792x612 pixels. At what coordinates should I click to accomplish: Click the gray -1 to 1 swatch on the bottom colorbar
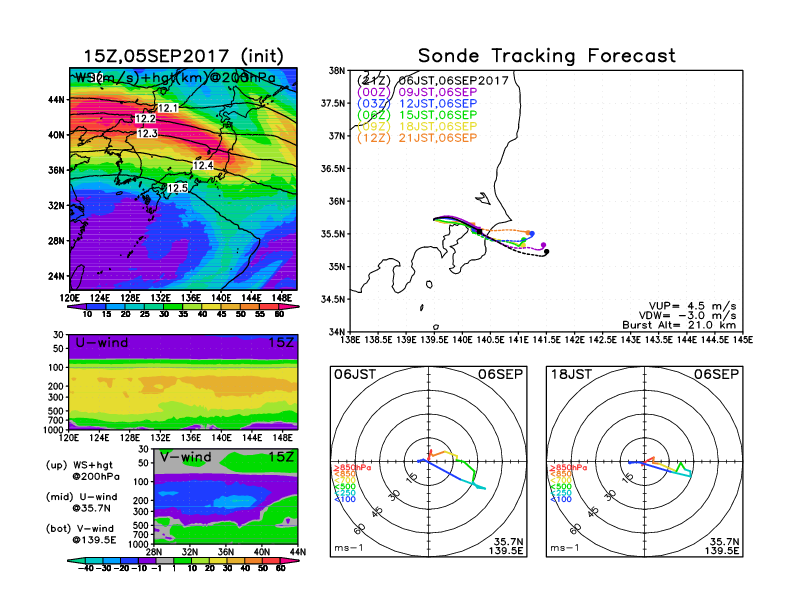165,561
